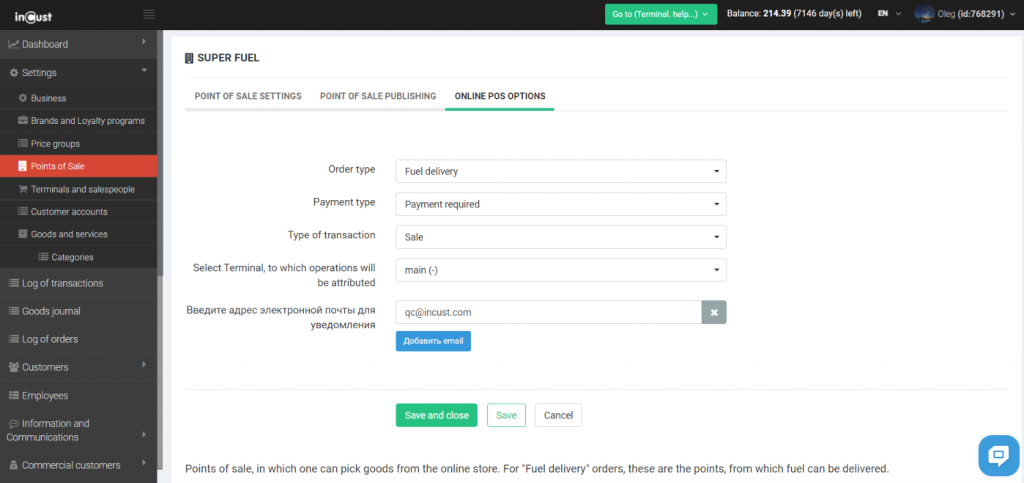Open Dashboard from the sidebar
Viewport: 1024px width, 483px height.
click(45, 44)
